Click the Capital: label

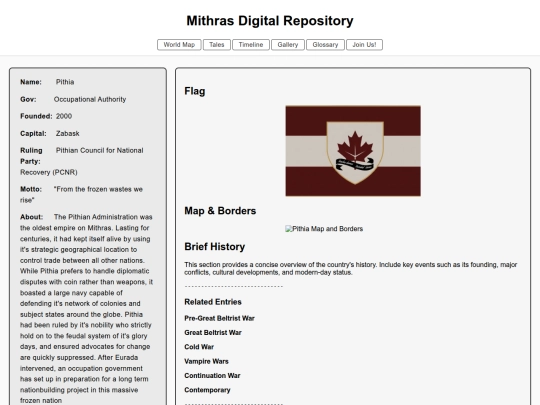click(33, 133)
